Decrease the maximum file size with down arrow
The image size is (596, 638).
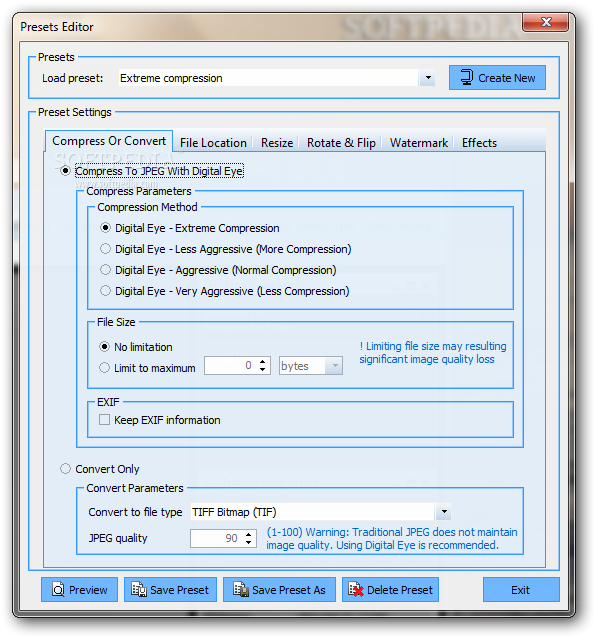tap(263, 369)
